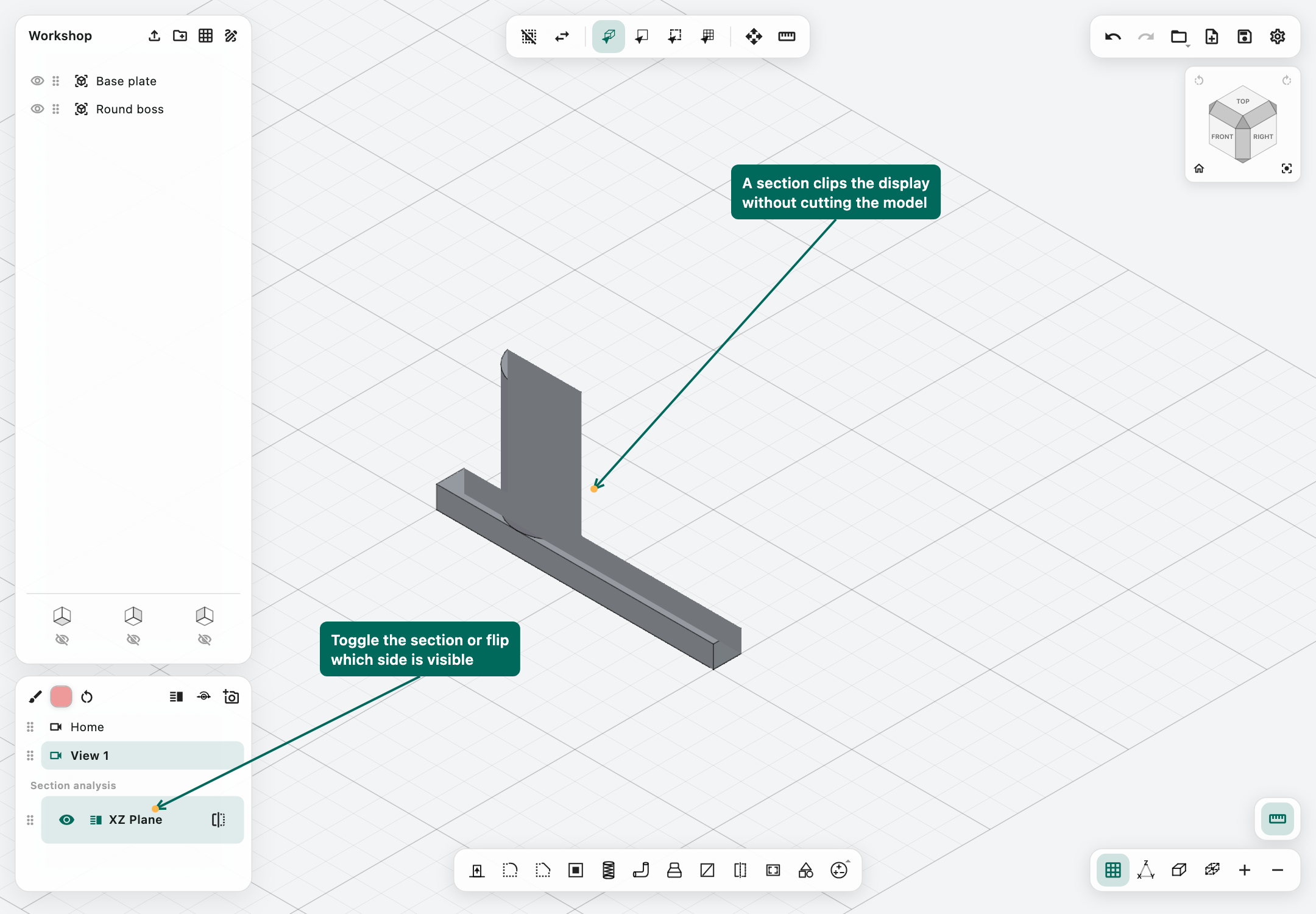Open the Home saved view
1316x914 pixels.
(87, 727)
